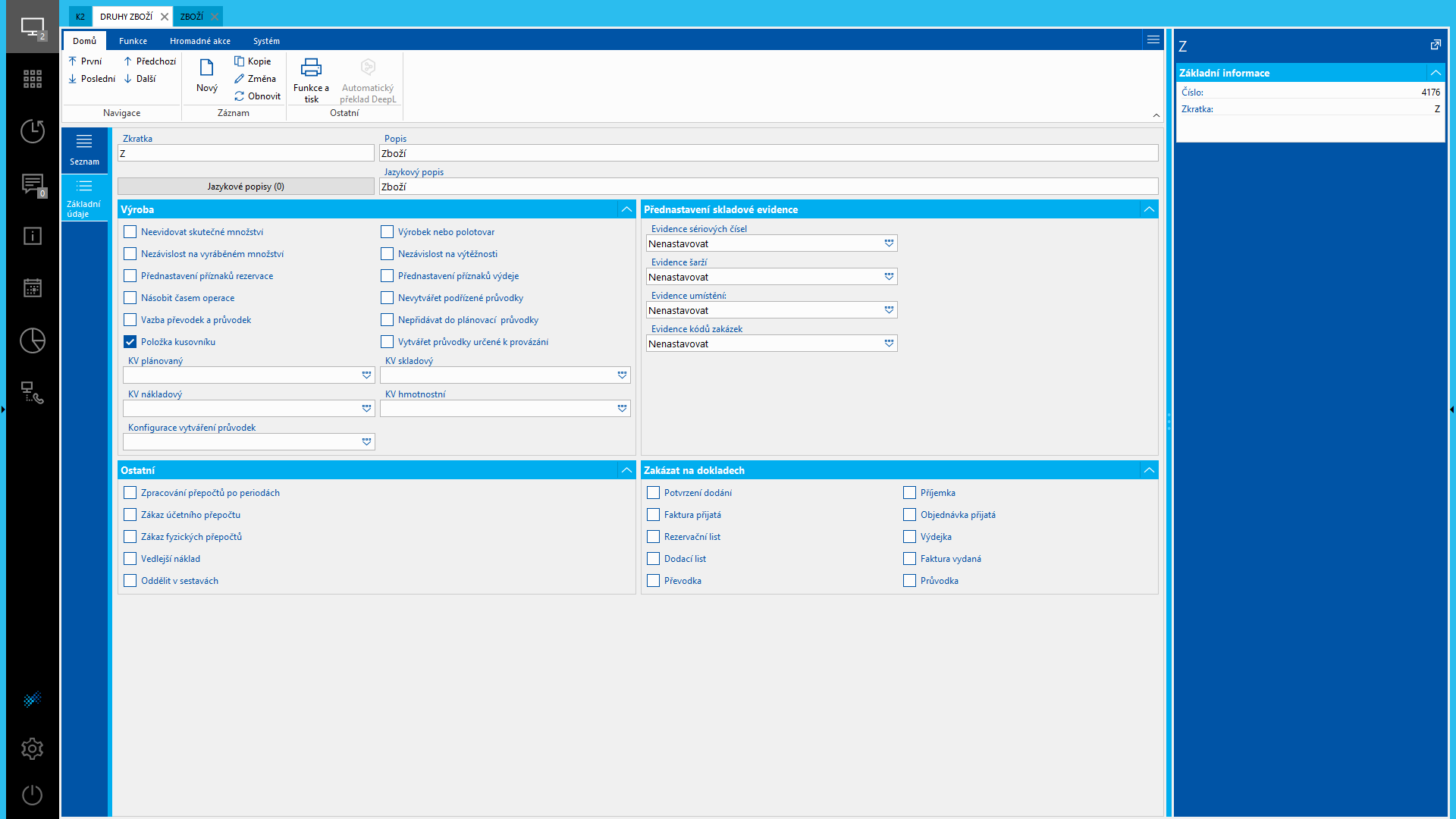The width and height of the screenshot is (1456, 819).
Task: Click the Kopie copy icon
Action: click(239, 61)
